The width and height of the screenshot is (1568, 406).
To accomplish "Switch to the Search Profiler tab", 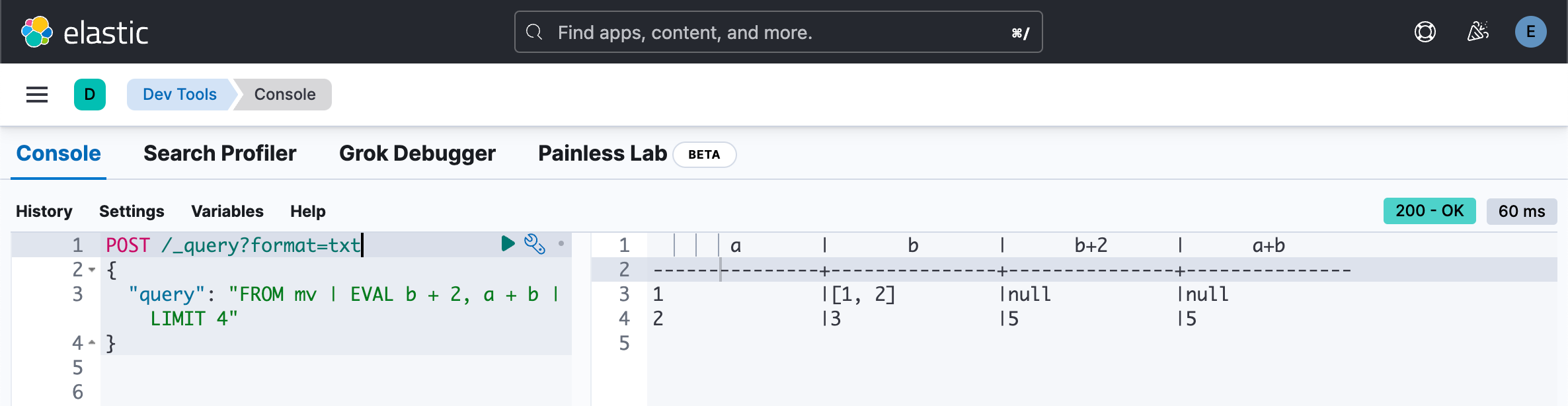I will [219, 153].
